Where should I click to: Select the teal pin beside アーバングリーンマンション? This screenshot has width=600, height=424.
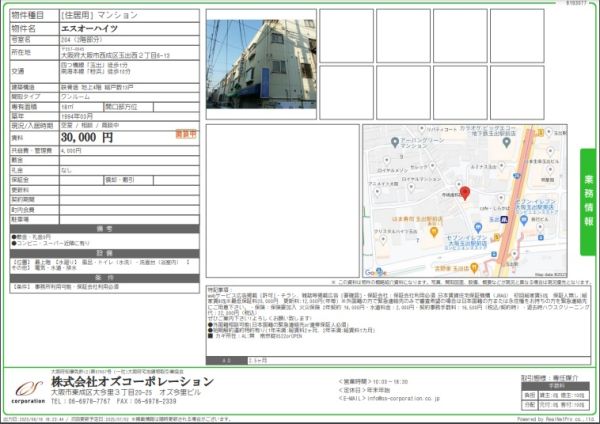[x=395, y=142]
